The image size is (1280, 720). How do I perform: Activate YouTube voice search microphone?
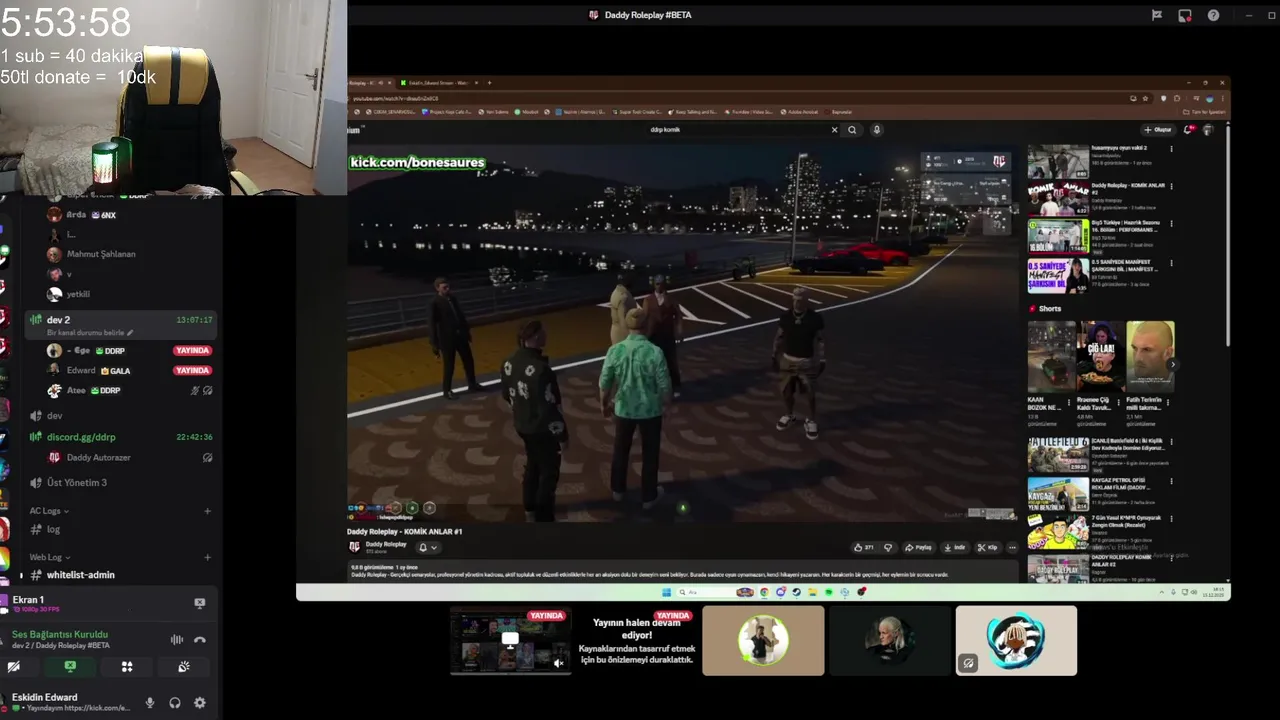point(877,130)
